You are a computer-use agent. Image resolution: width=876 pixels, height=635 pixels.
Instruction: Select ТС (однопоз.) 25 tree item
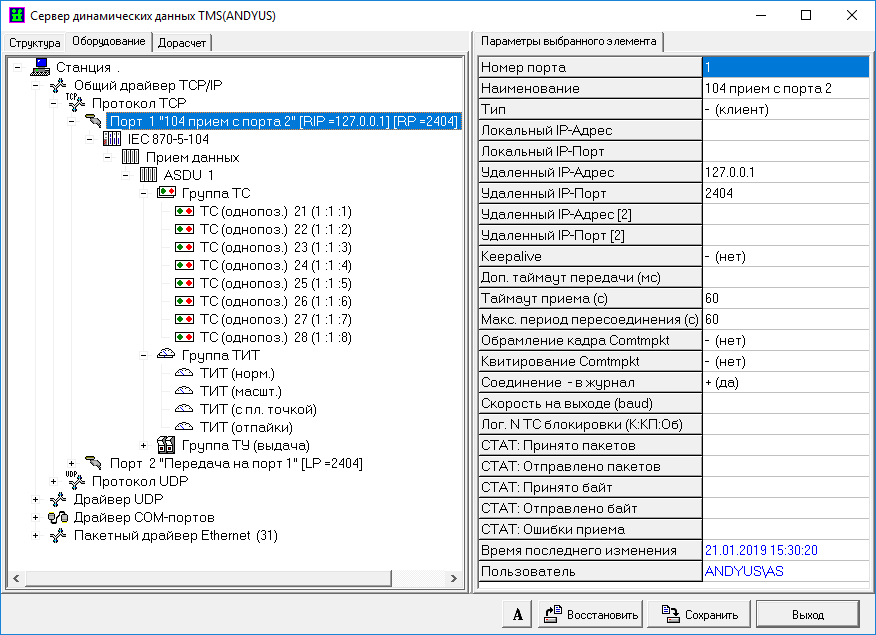(274, 283)
